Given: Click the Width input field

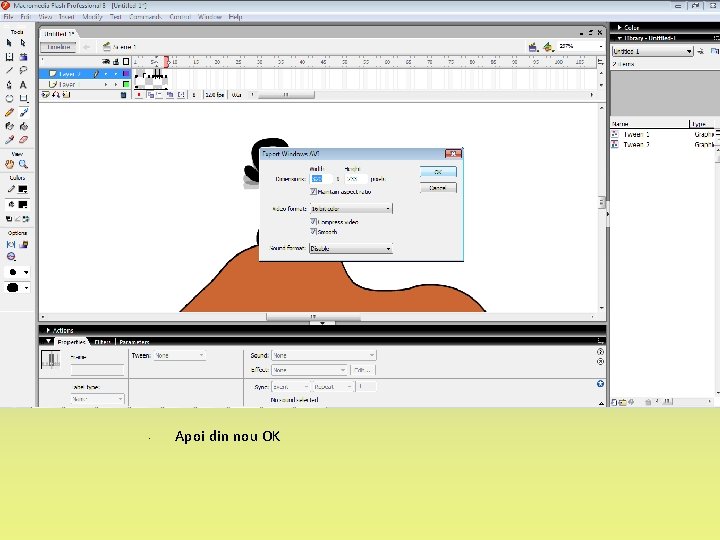Looking at the screenshot, I should [321, 179].
